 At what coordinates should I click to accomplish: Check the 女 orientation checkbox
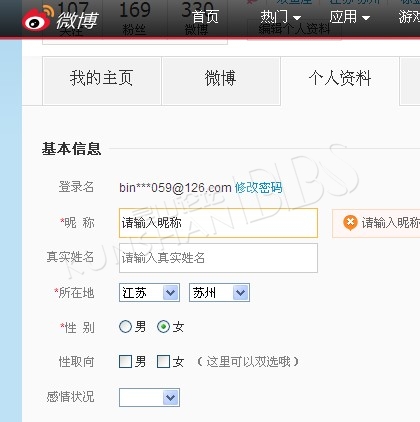pyautogui.click(x=163, y=361)
